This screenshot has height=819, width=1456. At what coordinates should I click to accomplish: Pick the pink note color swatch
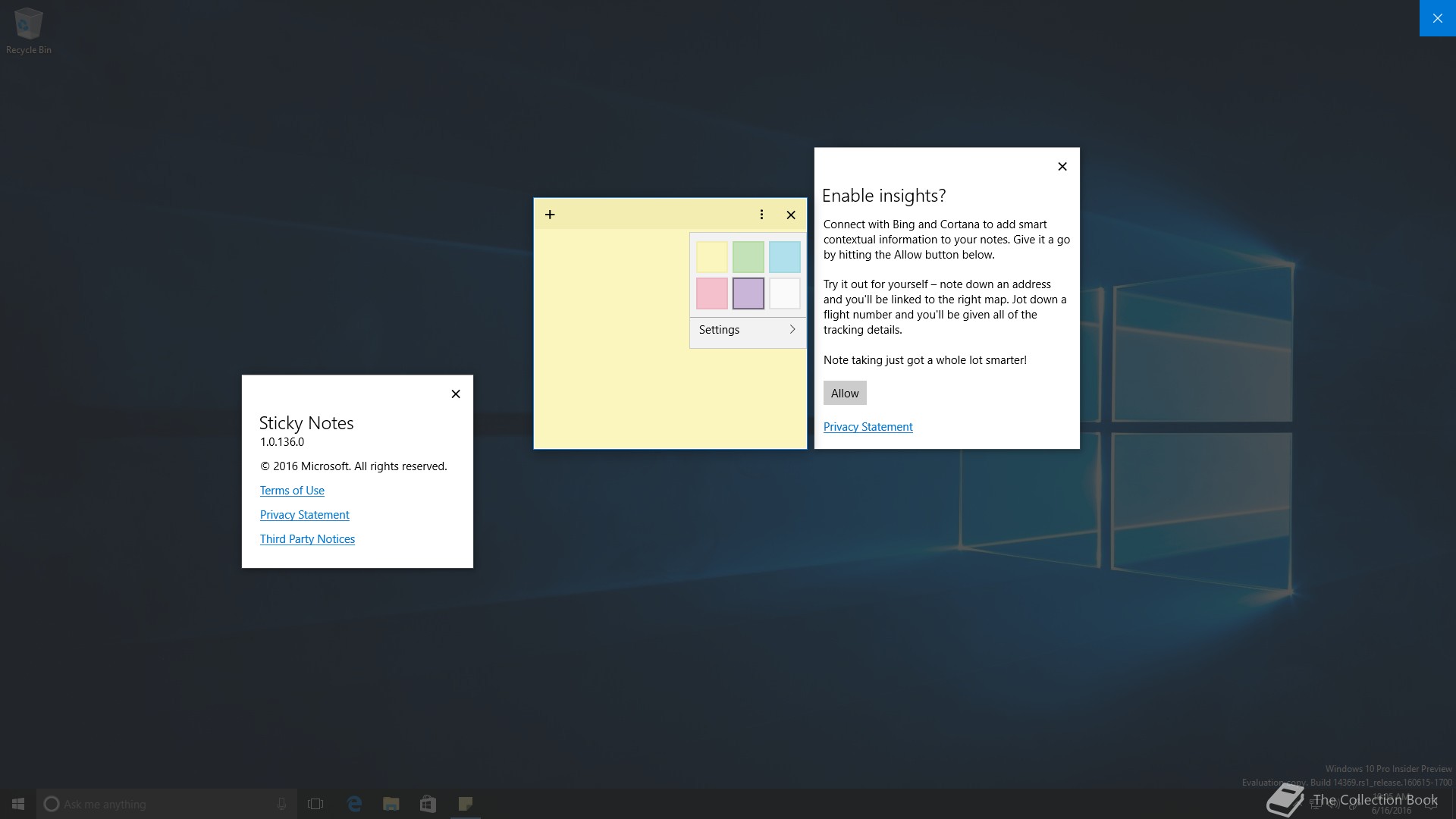point(712,293)
